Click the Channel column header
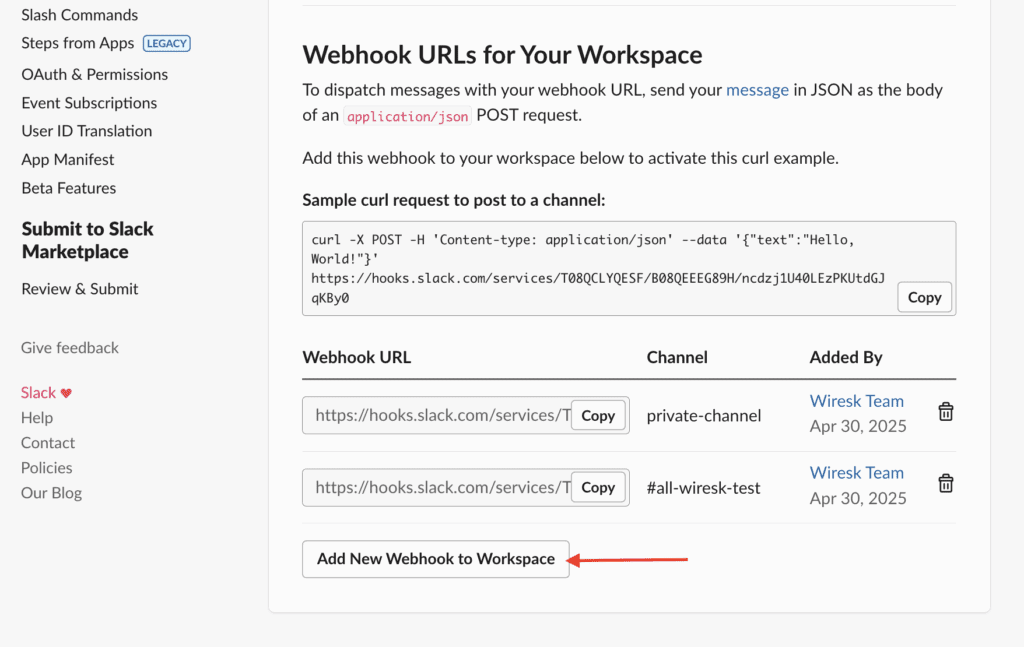 (677, 357)
